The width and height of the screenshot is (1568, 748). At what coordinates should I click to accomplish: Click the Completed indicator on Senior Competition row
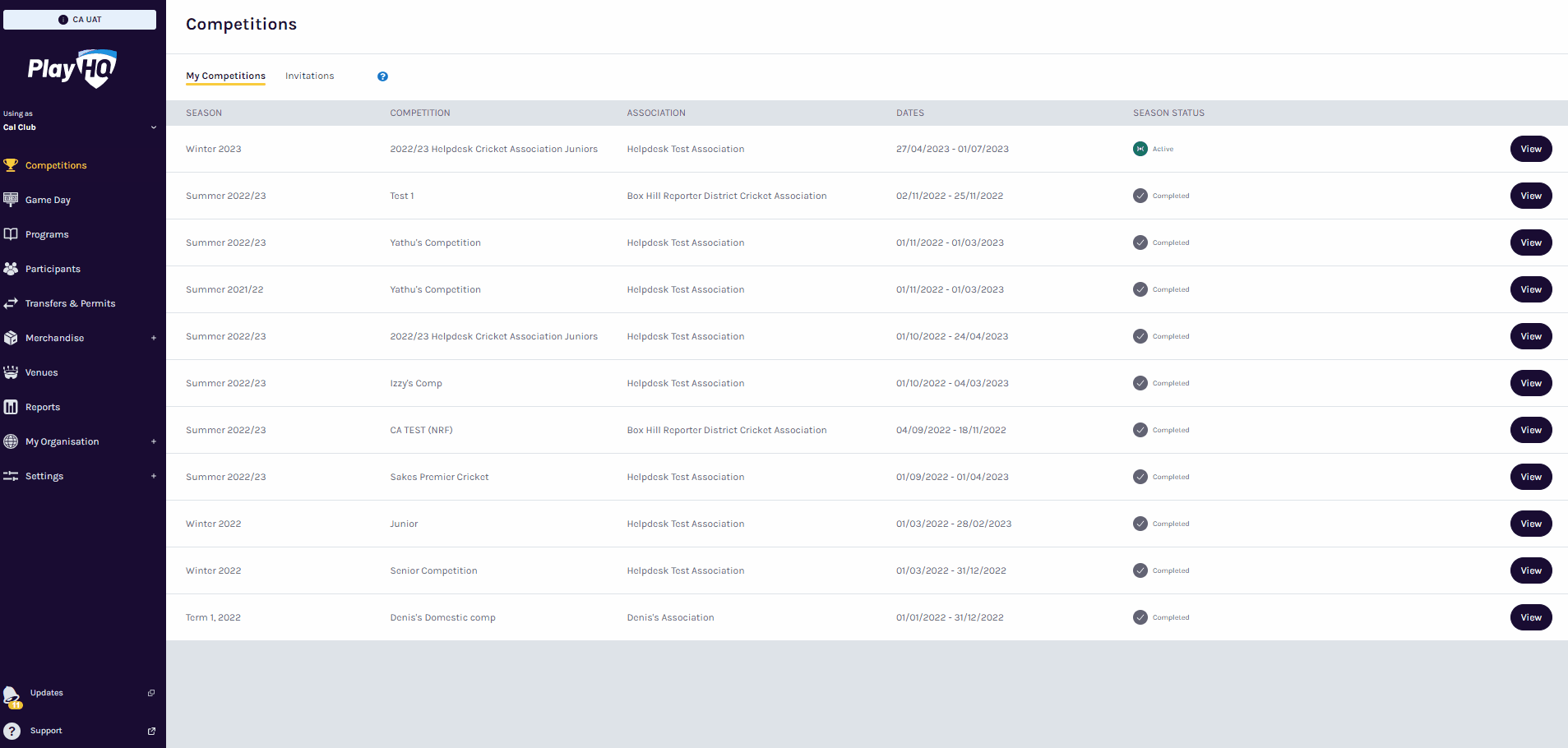click(1140, 570)
